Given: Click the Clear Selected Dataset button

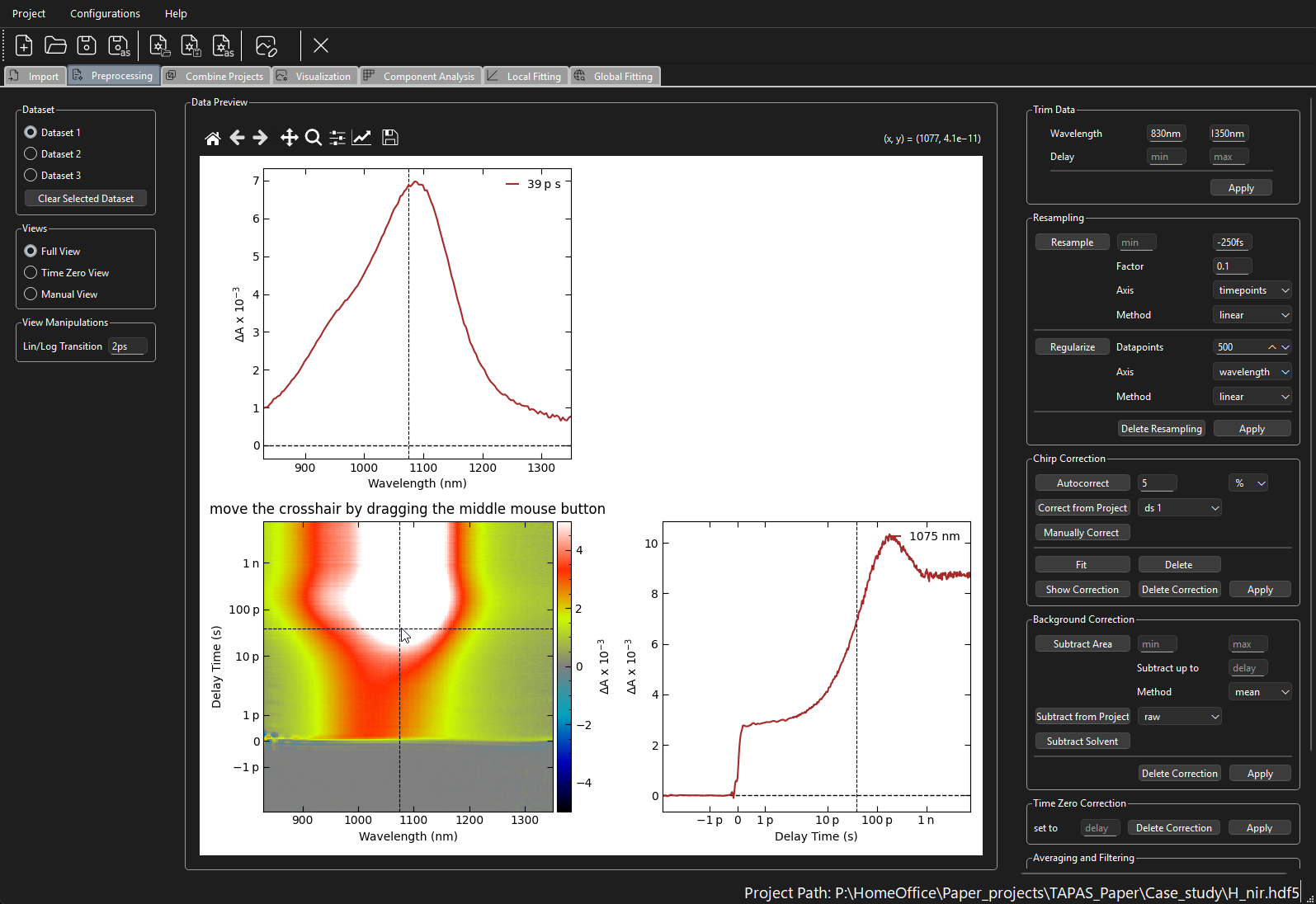Looking at the screenshot, I should [86, 199].
